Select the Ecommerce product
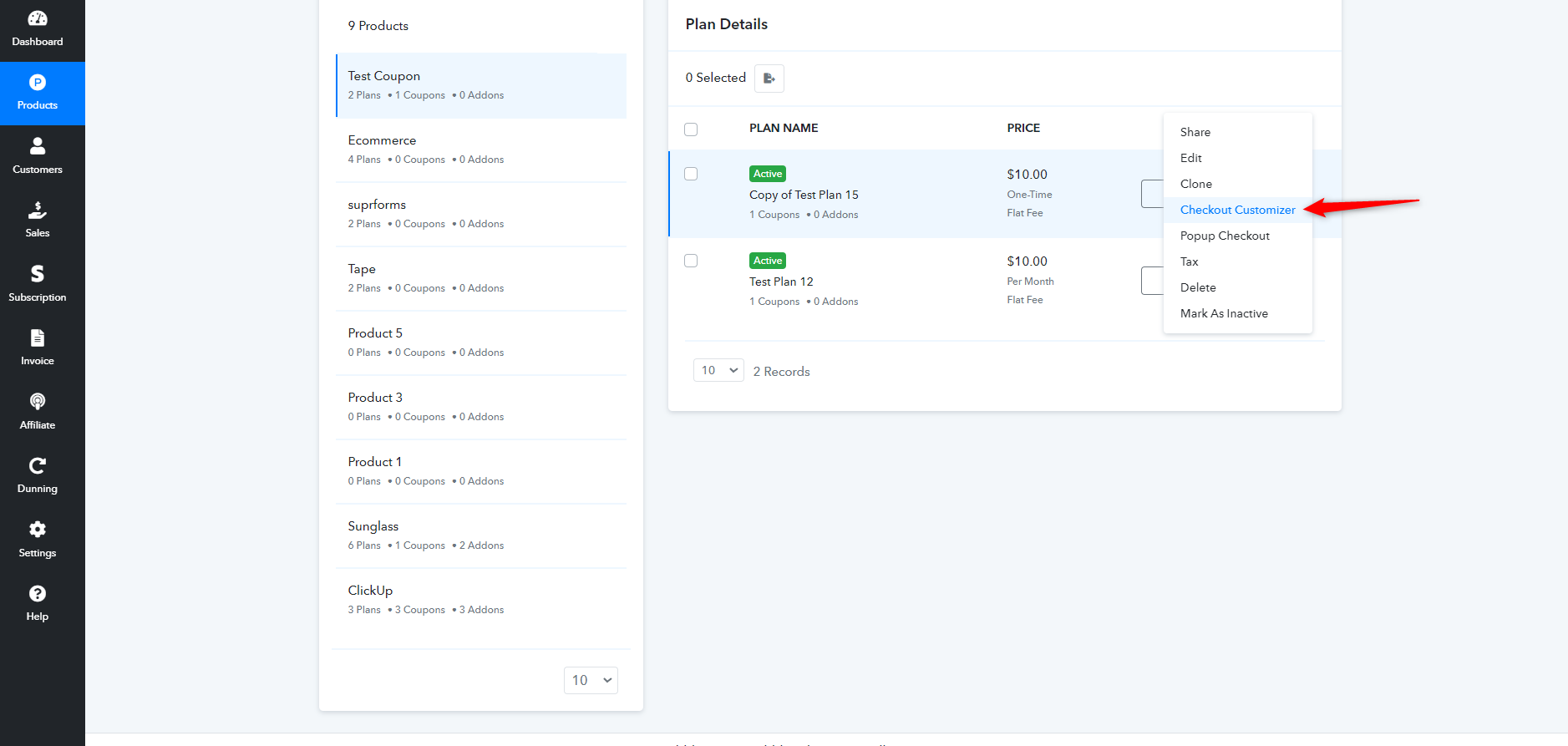The height and width of the screenshot is (746, 1568). tap(481, 150)
